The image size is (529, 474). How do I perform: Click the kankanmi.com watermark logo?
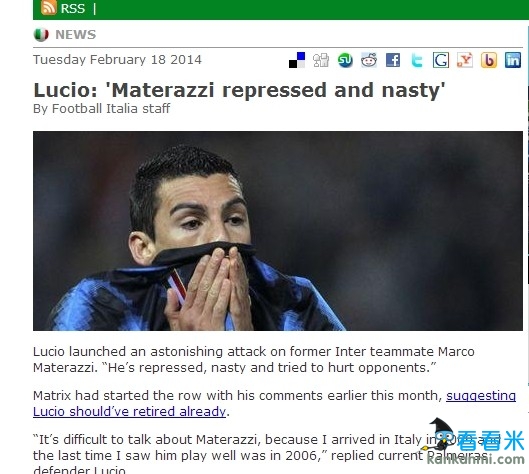click(x=474, y=442)
